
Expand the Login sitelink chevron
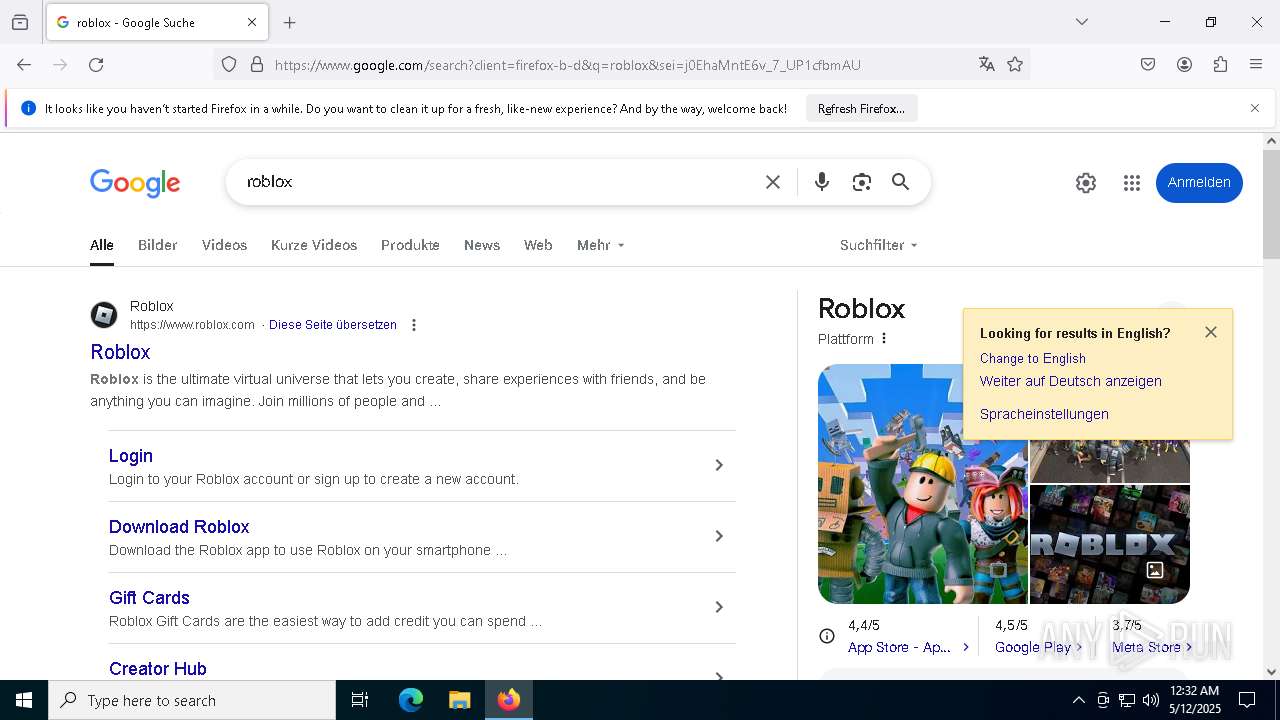(718, 465)
